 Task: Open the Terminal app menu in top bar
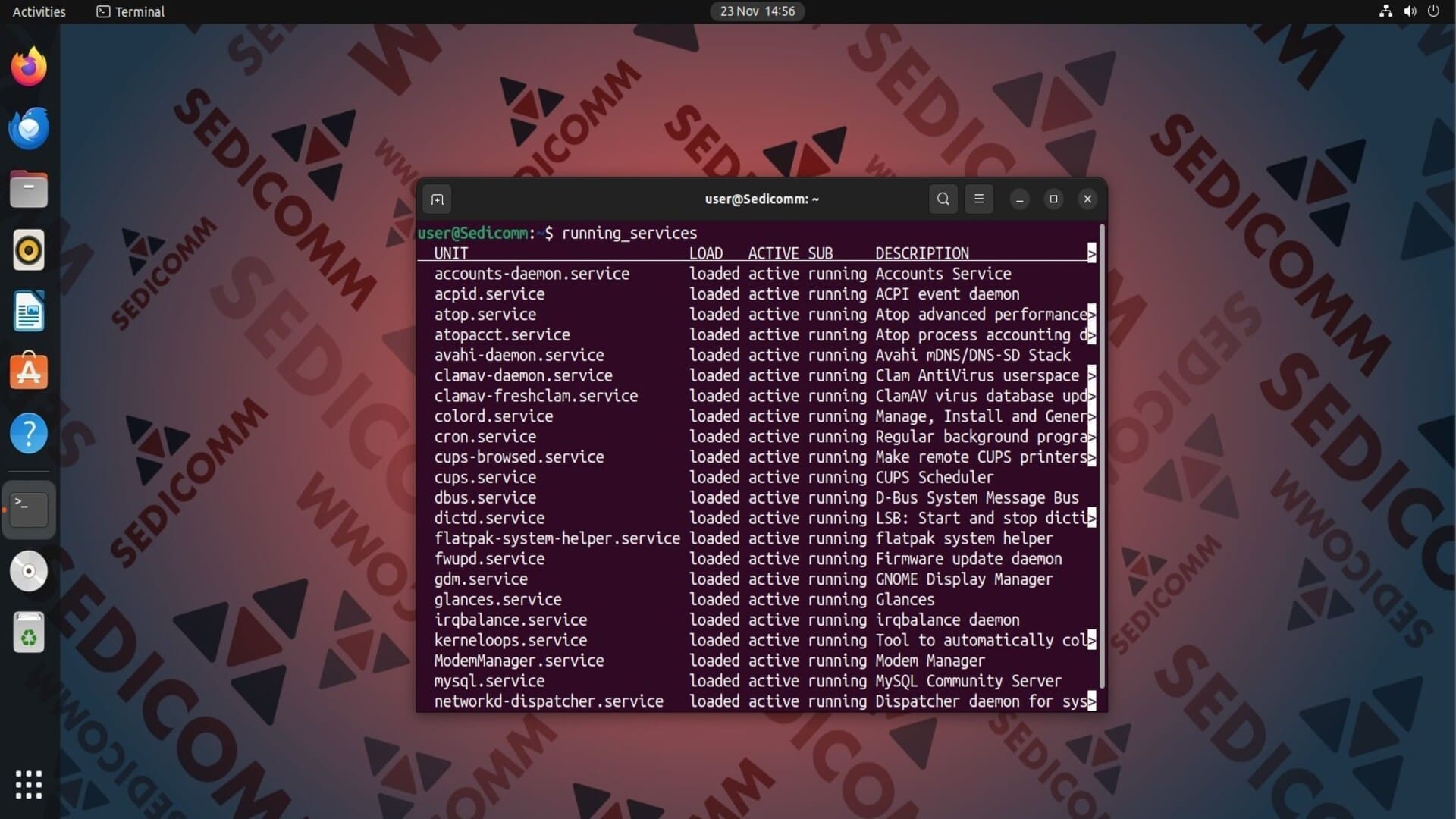coord(130,11)
